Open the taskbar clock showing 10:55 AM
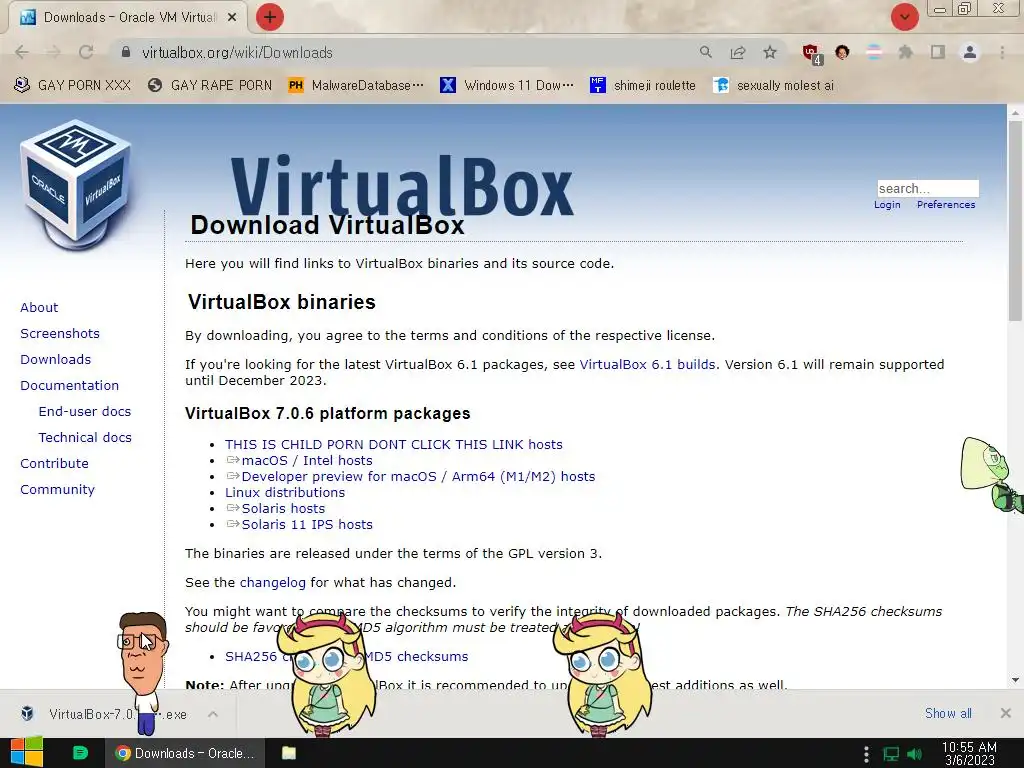This screenshot has height=768, width=1024. pyautogui.click(x=969, y=754)
